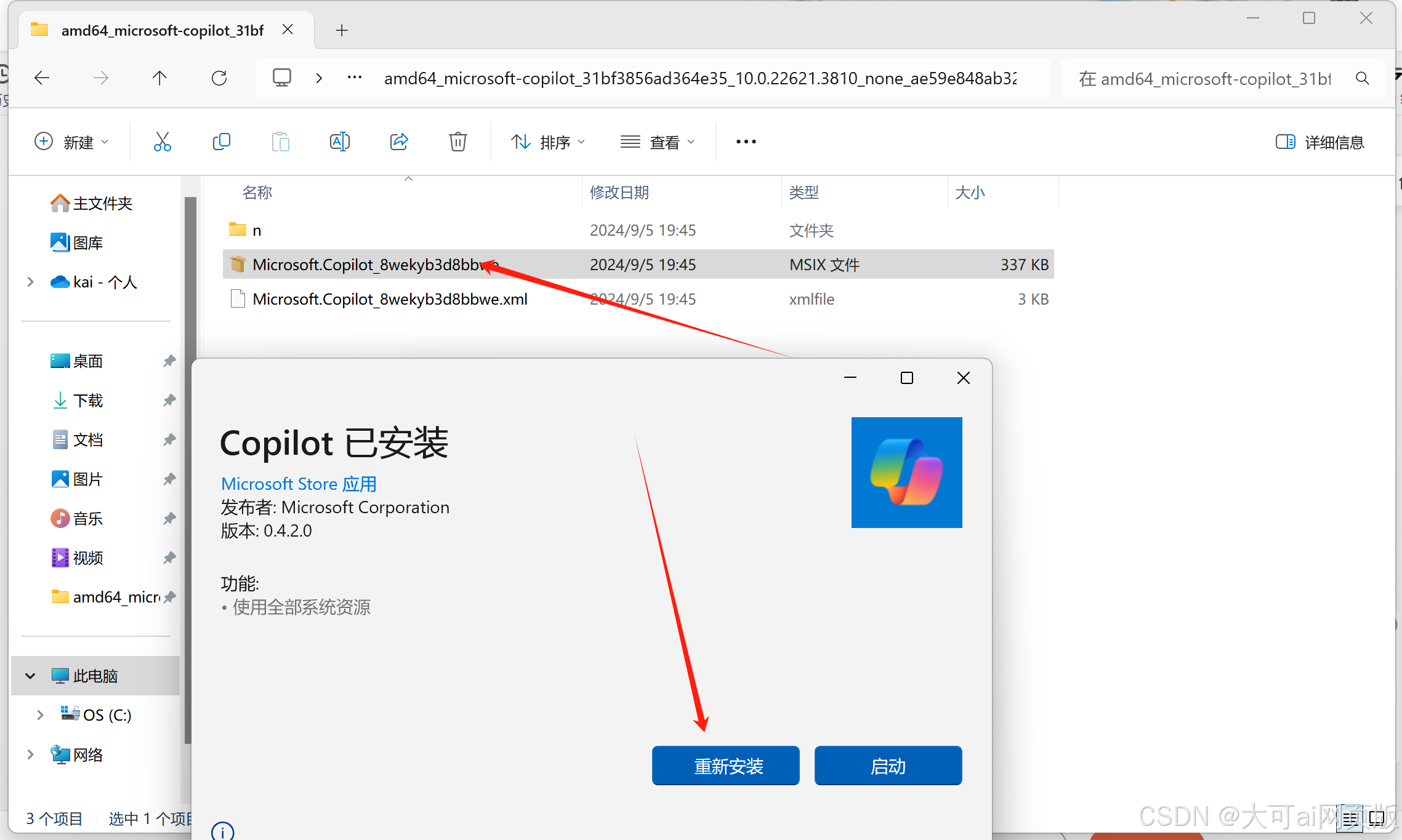Click the Back navigation arrow
This screenshot has width=1402, height=840.
42,78
